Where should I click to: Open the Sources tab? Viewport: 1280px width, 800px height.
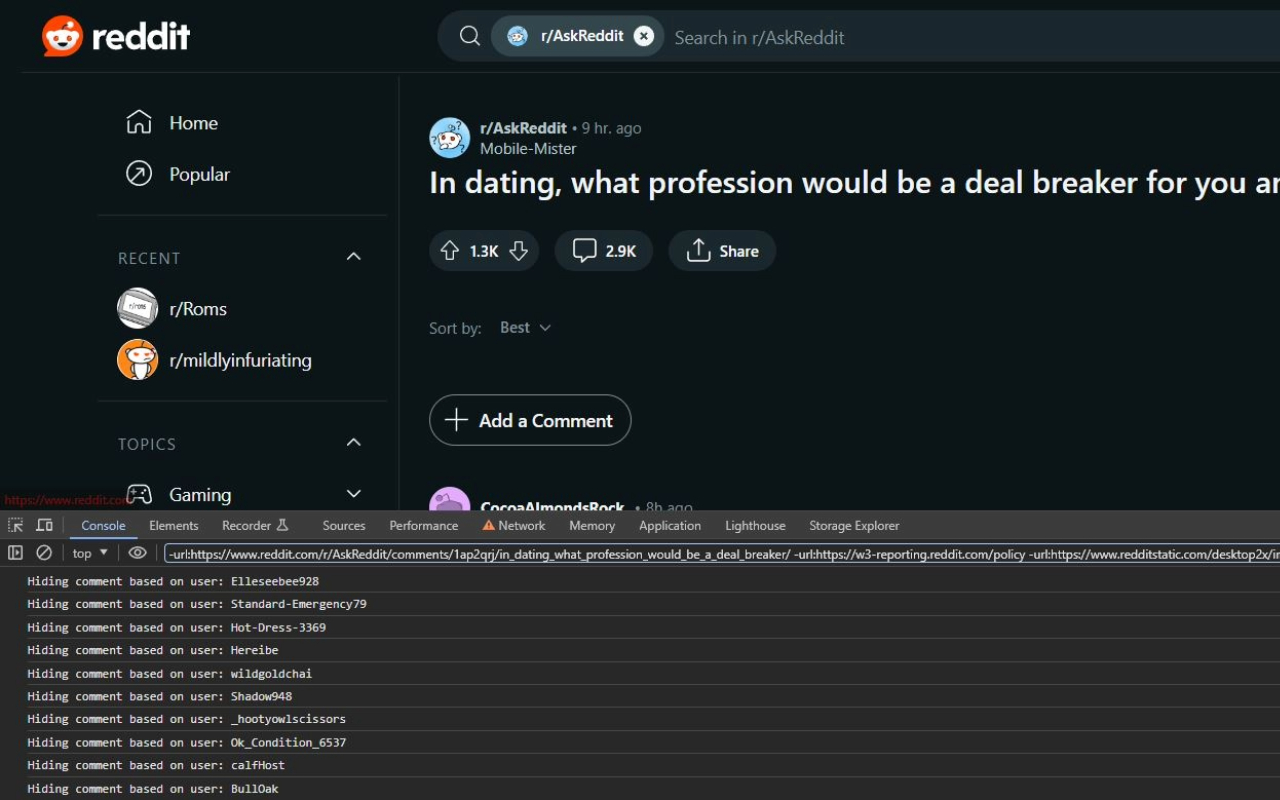click(x=344, y=525)
